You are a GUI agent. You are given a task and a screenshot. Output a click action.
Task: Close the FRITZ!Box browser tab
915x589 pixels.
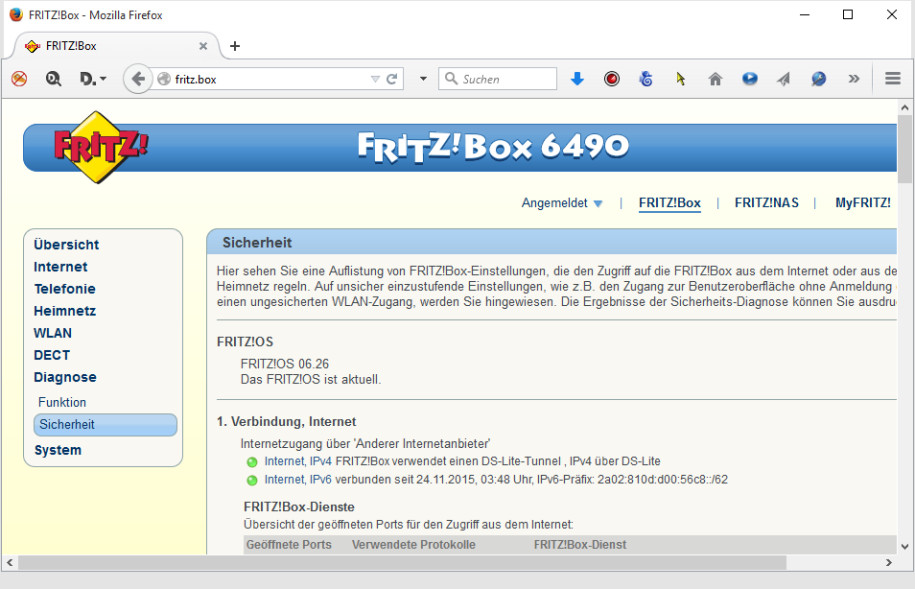[x=203, y=46]
